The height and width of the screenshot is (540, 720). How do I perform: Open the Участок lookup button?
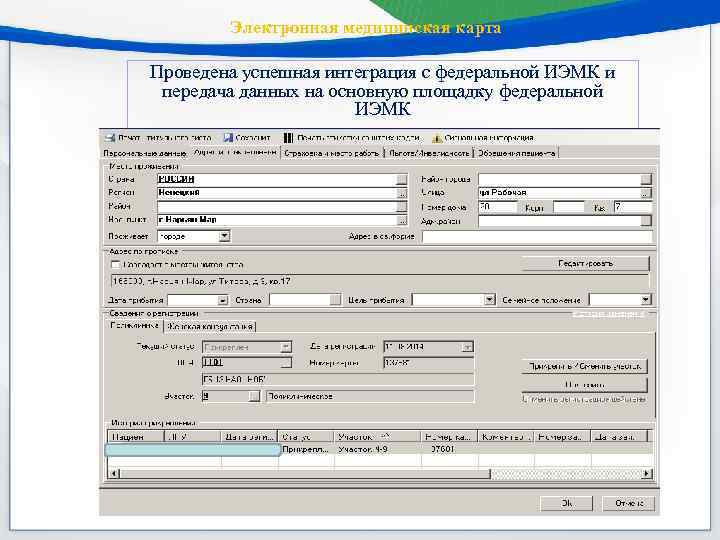[254, 396]
